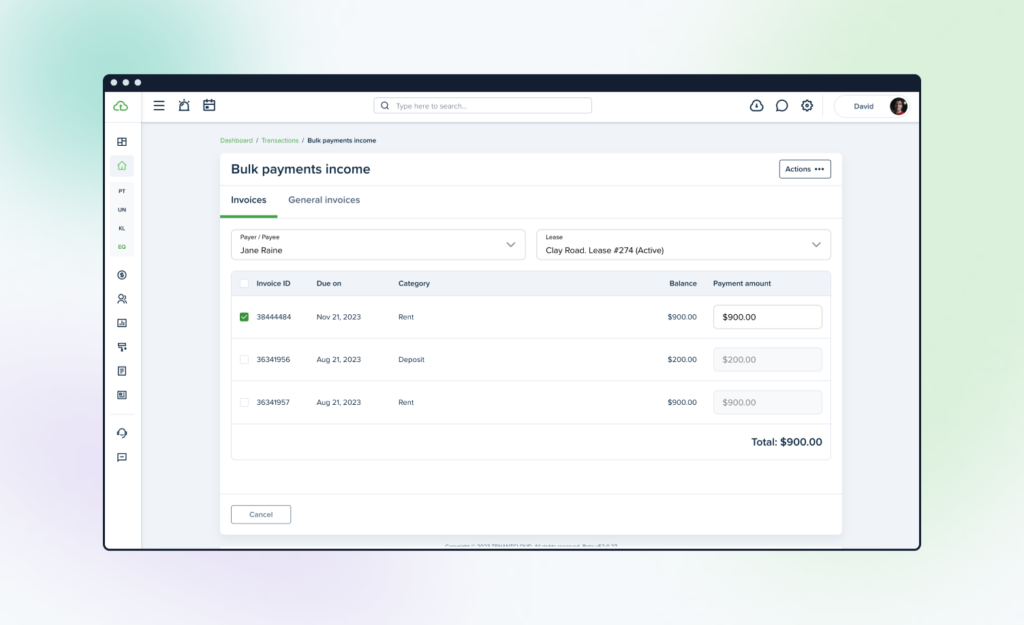
Task: Click the Cancel button
Action: click(261, 515)
